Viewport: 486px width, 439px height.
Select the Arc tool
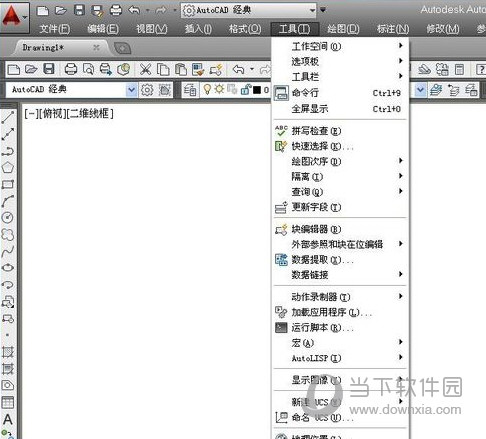(x=8, y=201)
